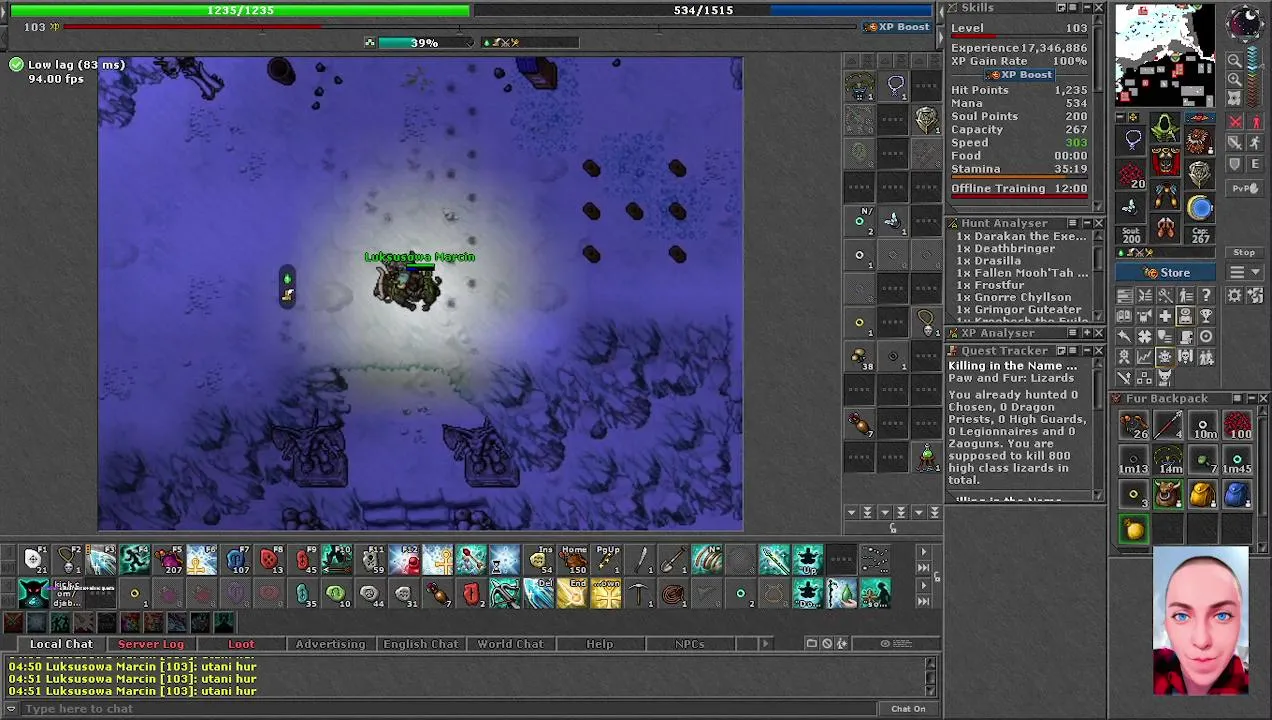The width and height of the screenshot is (1272, 720).
Task: Open the Store button
Action: [1165, 272]
